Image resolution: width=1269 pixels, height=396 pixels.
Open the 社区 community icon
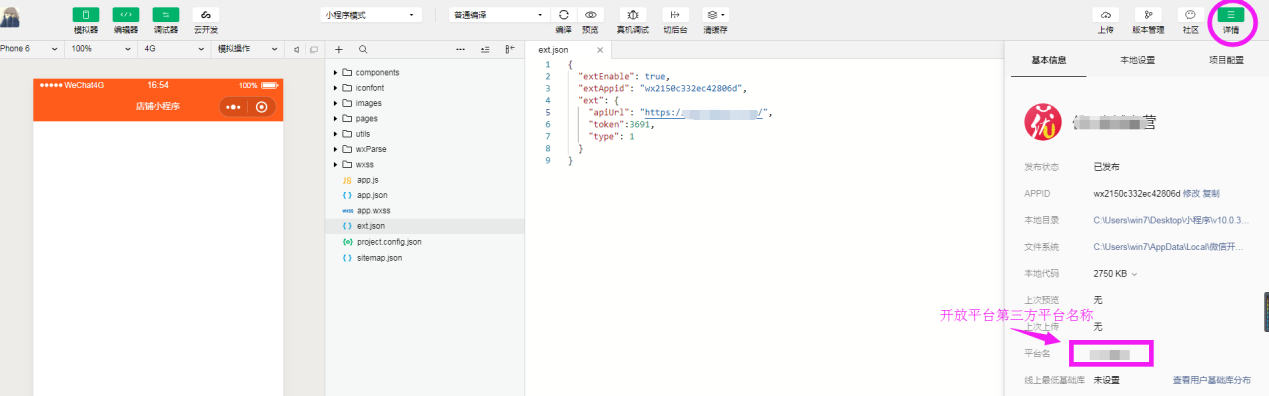(x=1190, y=15)
